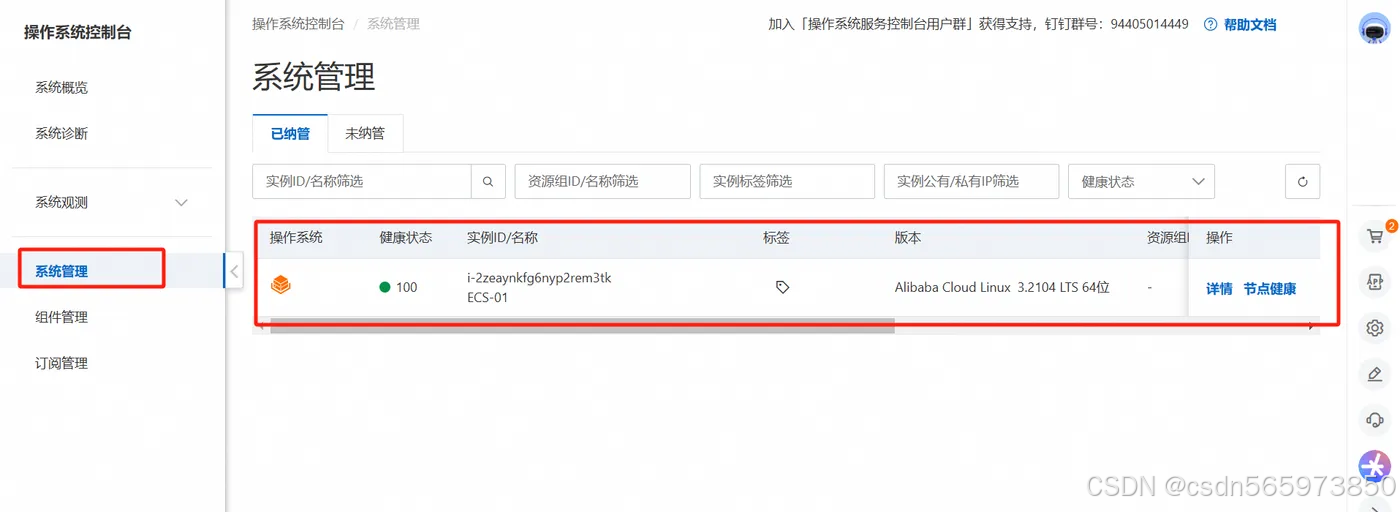The height and width of the screenshot is (512, 1400).
Task: Click the 详情 link for ECS-01
Action: point(1219,289)
